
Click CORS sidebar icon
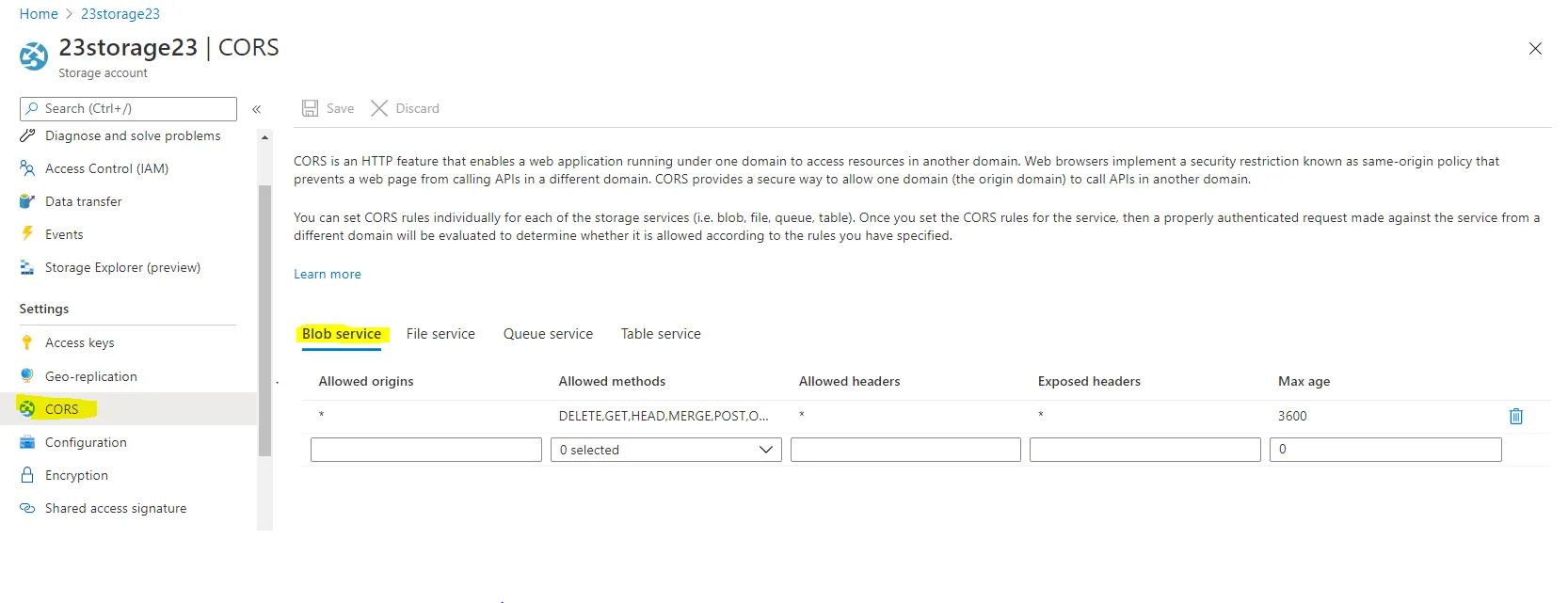tap(27, 408)
